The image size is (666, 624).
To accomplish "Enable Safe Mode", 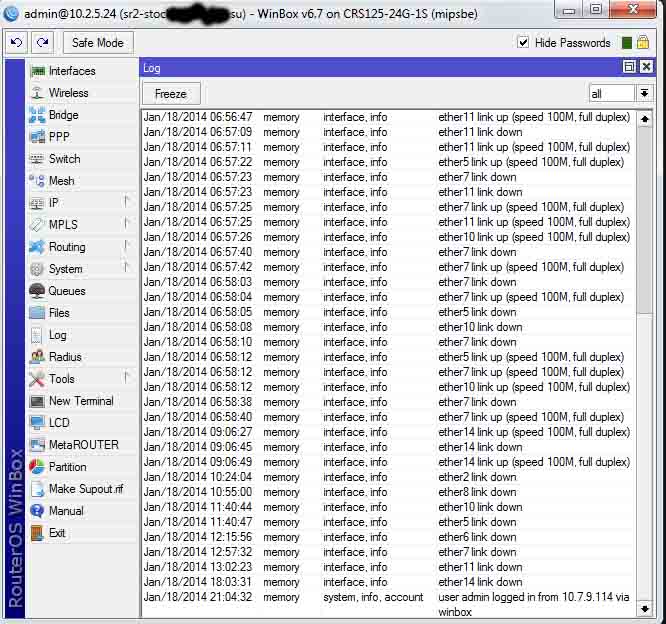I will (98, 43).
